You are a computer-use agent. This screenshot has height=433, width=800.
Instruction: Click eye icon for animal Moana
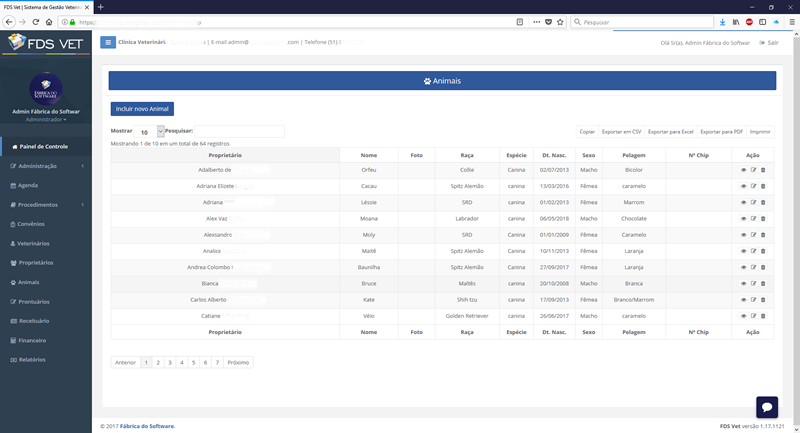(743, 218)
